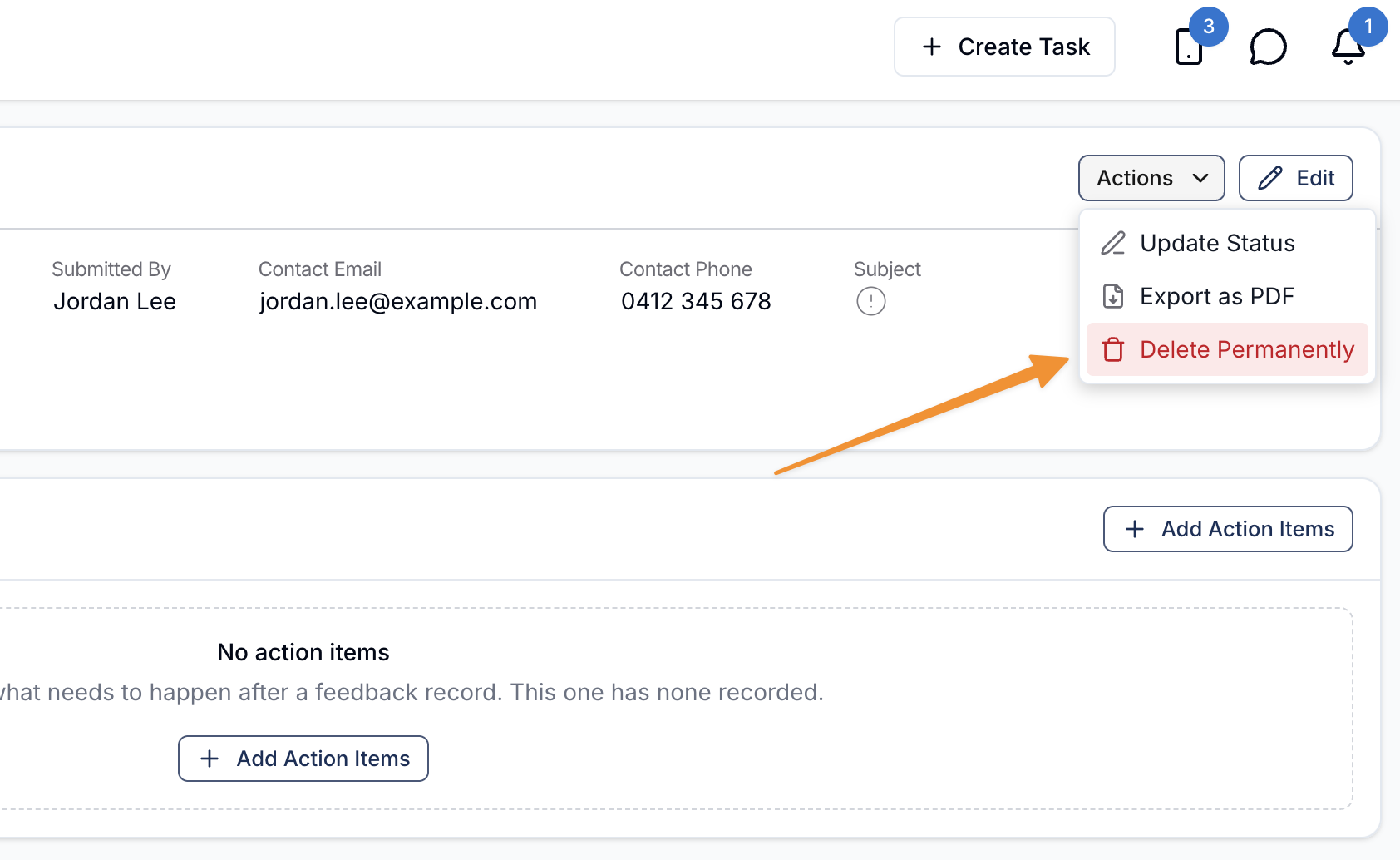Click the Subject info alert icon
The width and height of the screenshot is (1400, 860).
click(871, 301)
